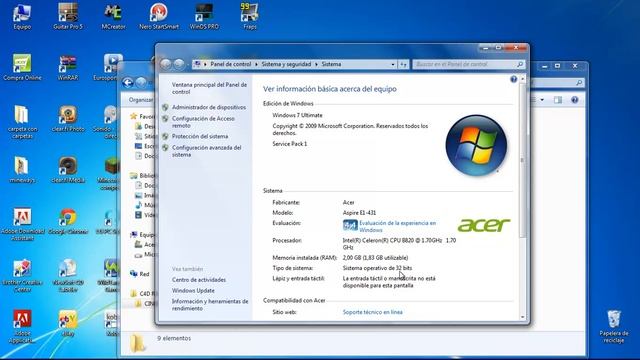
Task: Select Equipo in Explorer navigation pane
Action: pyautogui.click(x=147, y=235)
